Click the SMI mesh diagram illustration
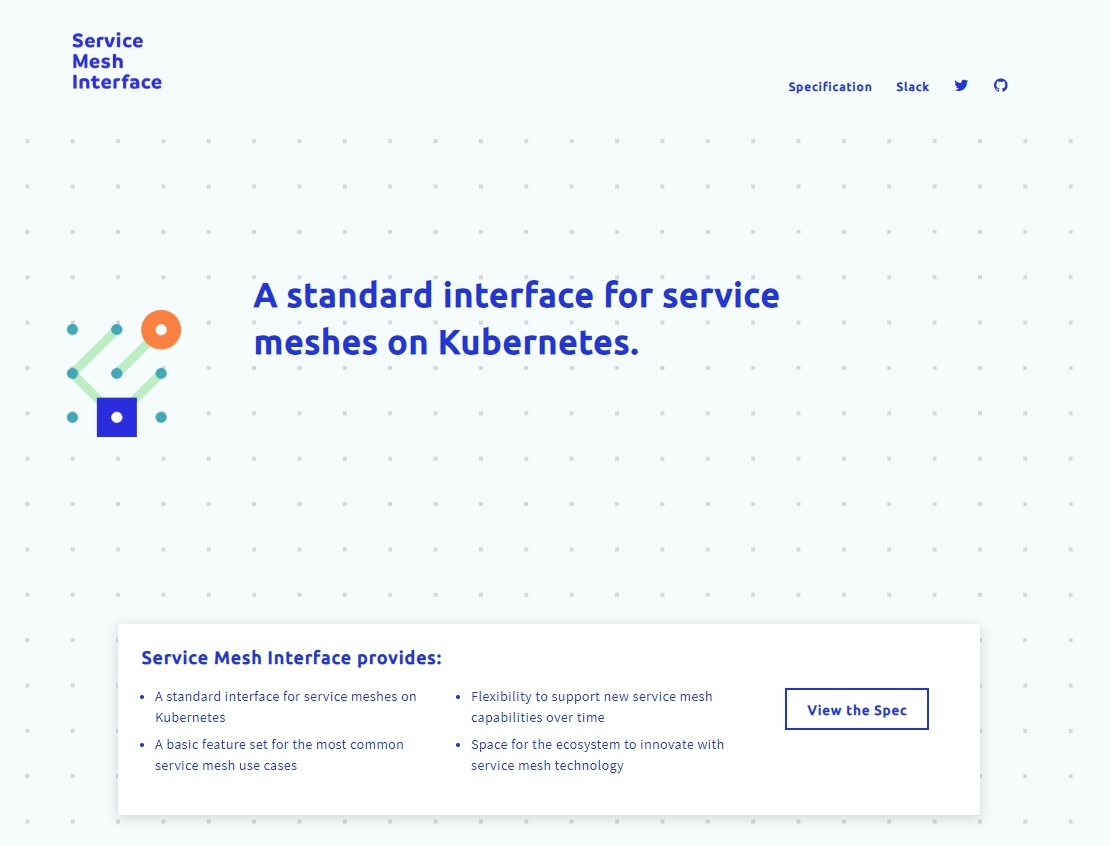 click(x=124, y=373)
